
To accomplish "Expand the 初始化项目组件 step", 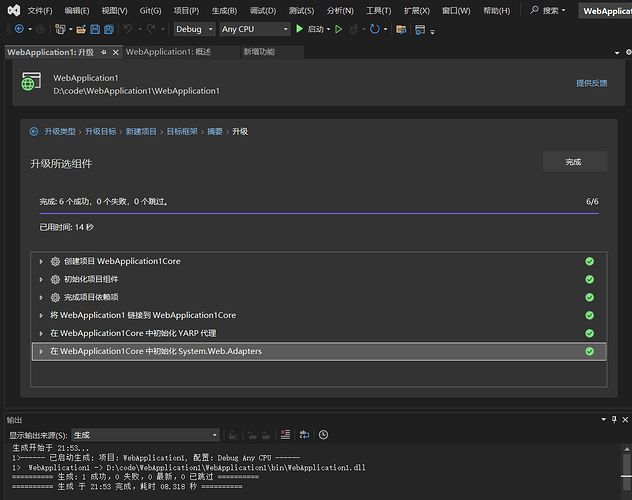I will coord(41,279).
